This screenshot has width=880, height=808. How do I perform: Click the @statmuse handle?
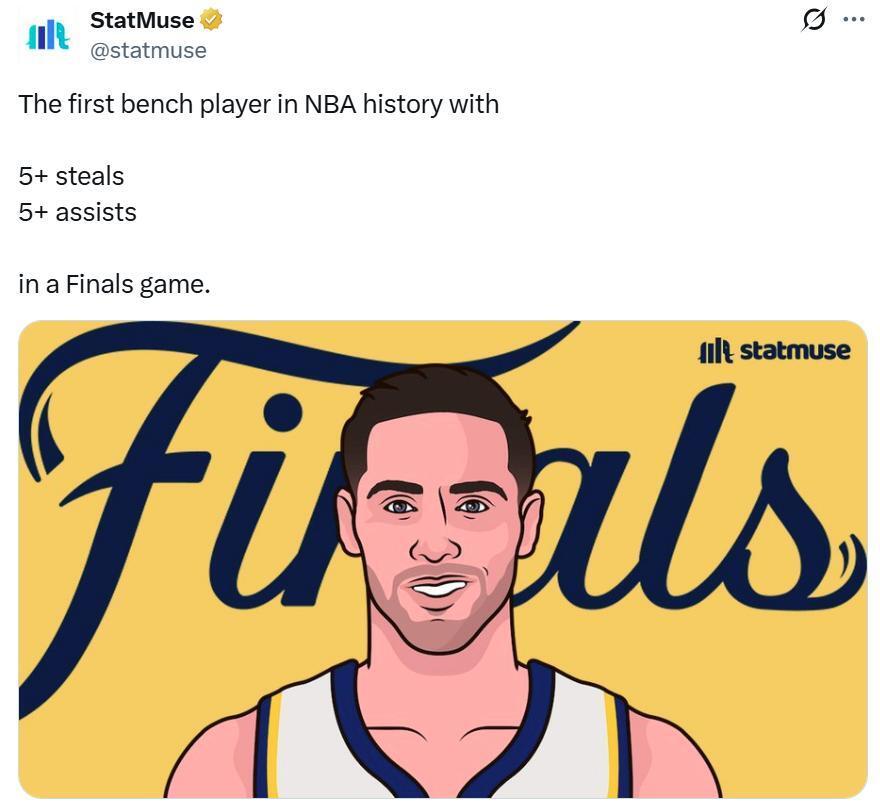(x=148, y=51)
